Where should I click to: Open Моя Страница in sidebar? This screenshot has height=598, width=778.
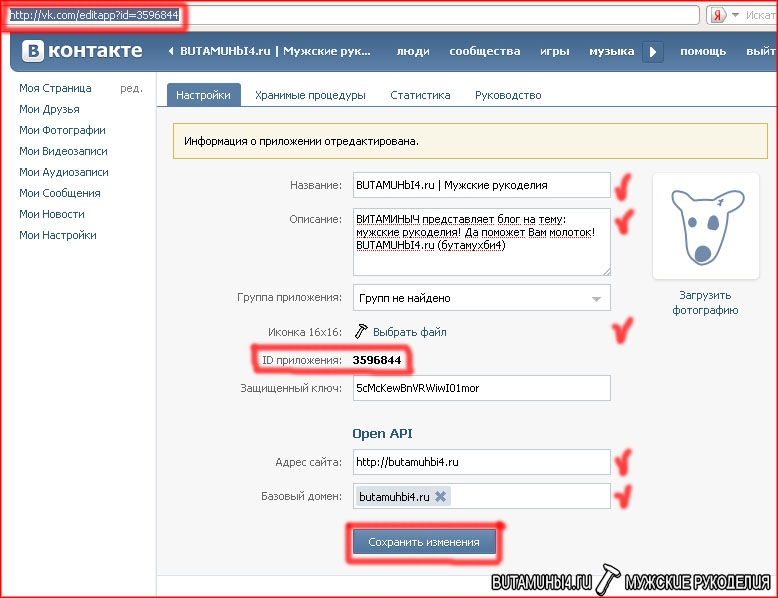coord(55,88)
